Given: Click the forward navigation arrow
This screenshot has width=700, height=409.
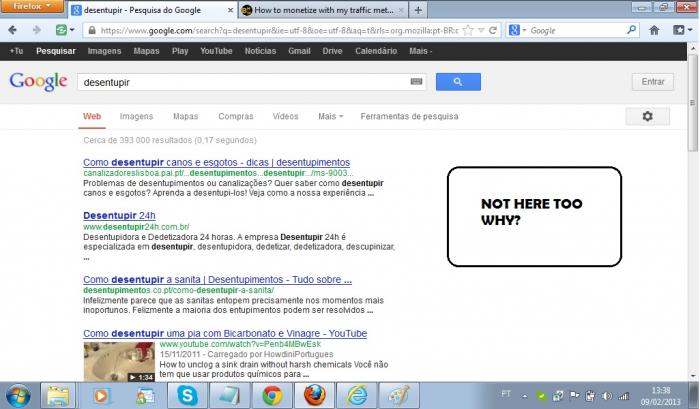Looking at the screenshot, I should [x=37, y=30].
